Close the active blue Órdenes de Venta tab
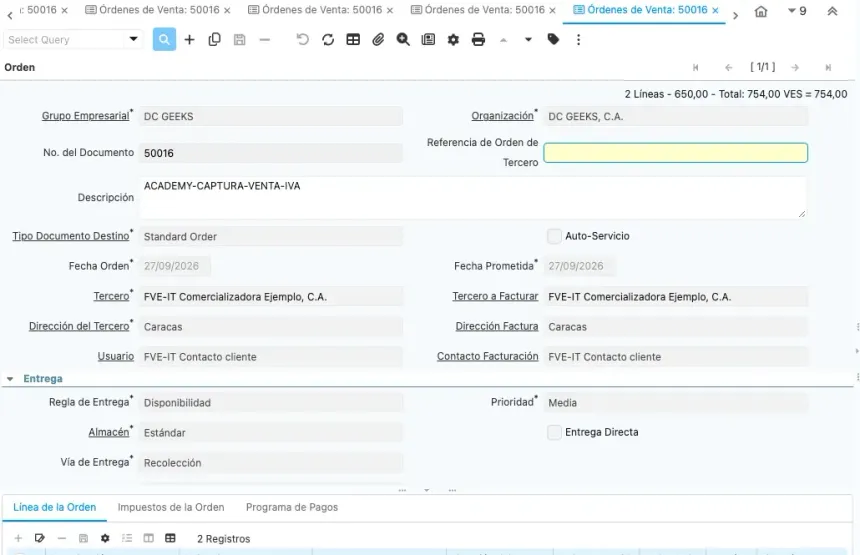This screenshot has height=555, width=860. point(715,10)
